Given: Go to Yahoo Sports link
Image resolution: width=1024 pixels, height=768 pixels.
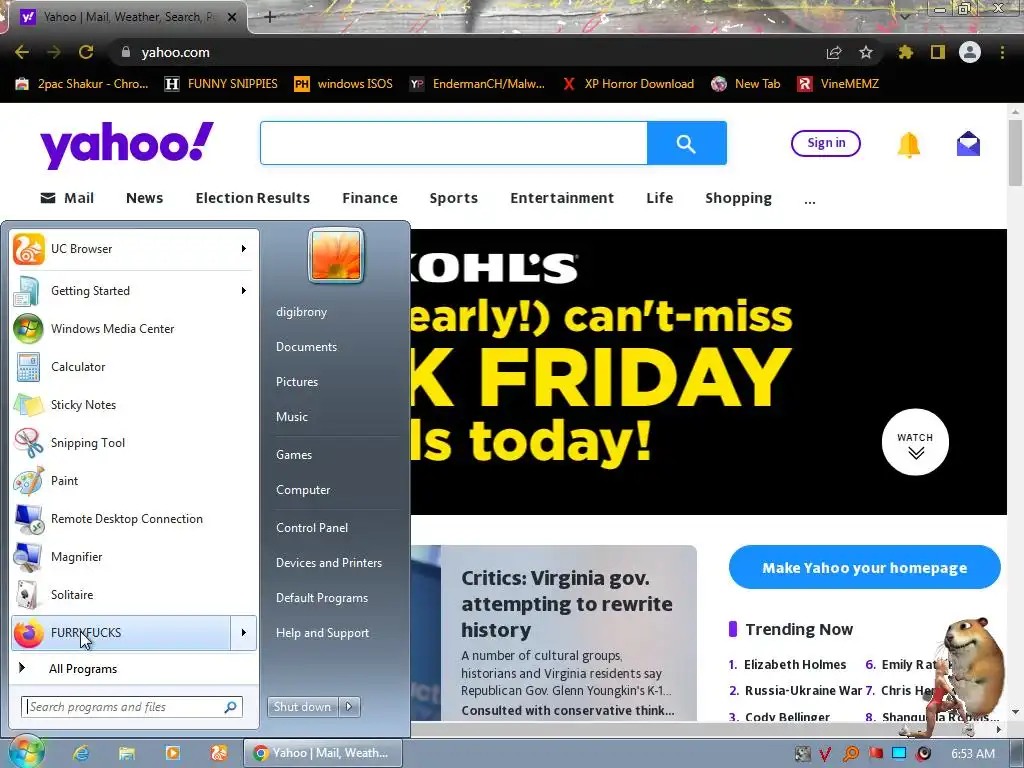Looking at the screenshot, I should click(x=454, y=198).
